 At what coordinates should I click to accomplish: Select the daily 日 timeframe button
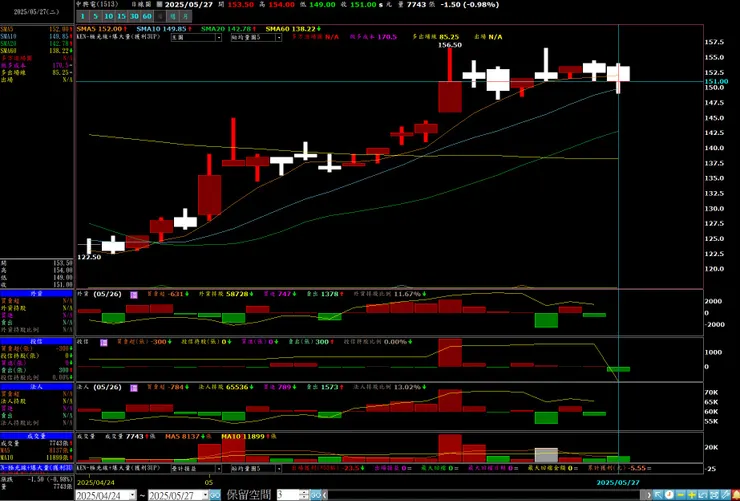point(160,17)
